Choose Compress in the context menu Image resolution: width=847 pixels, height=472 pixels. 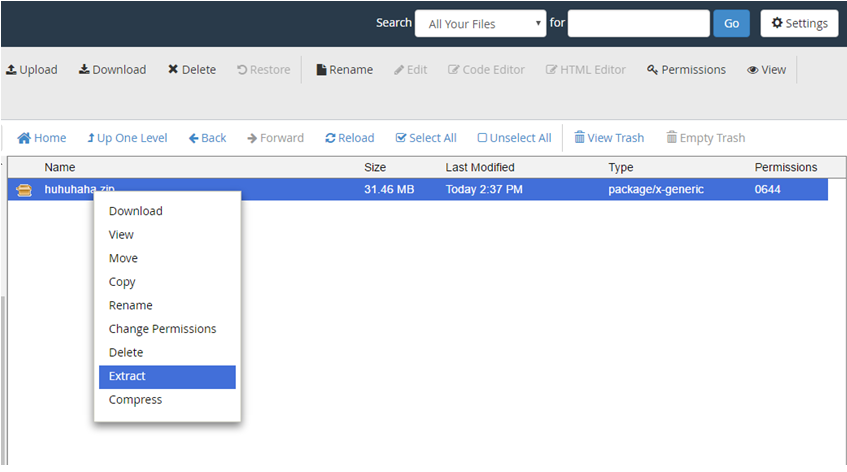167,400
